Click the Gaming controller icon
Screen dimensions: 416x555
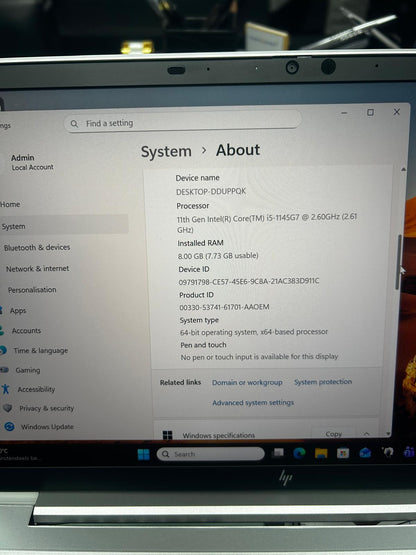click(4, 370)
